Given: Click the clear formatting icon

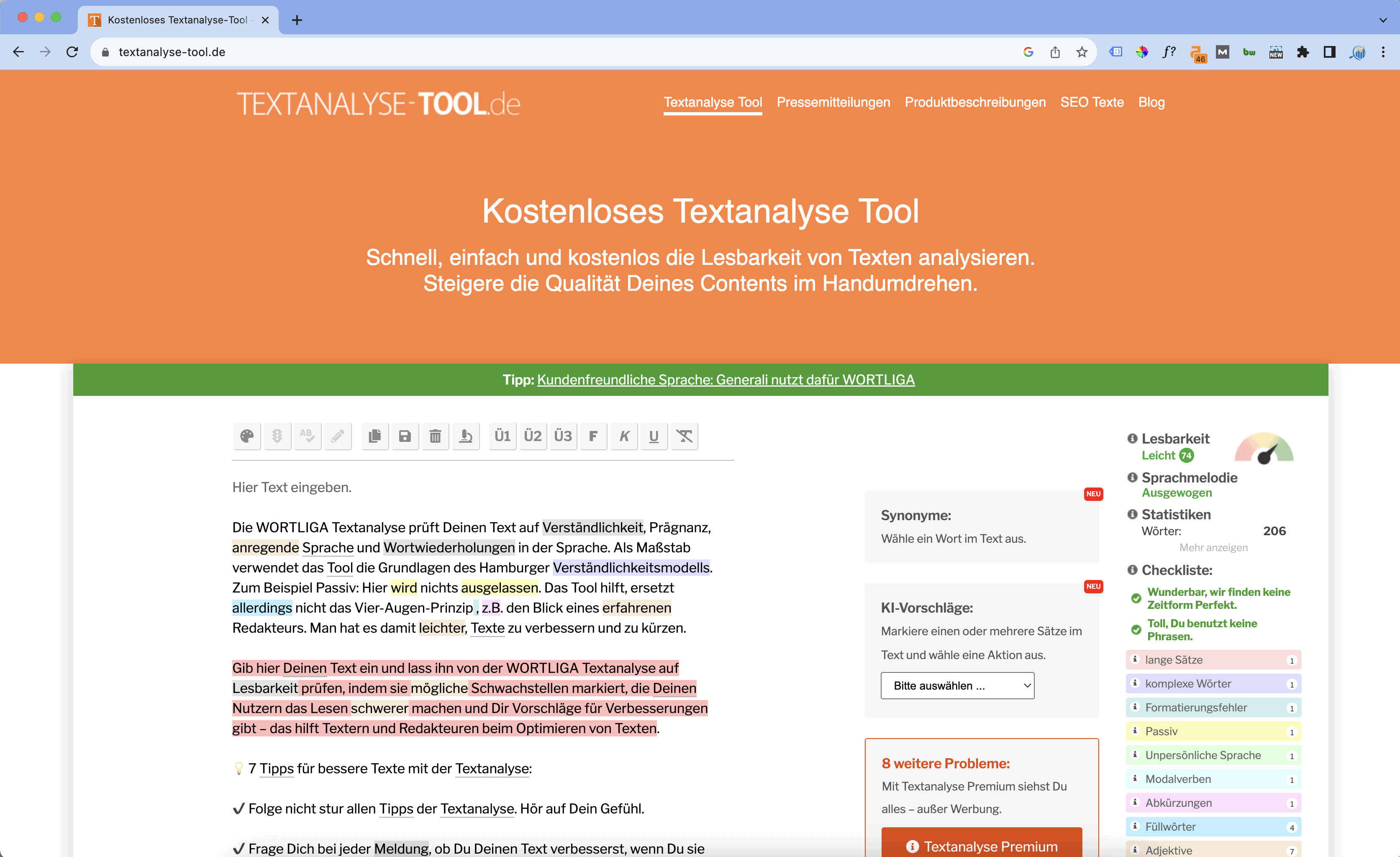Looking at the screenshot, I should point(685,436).
